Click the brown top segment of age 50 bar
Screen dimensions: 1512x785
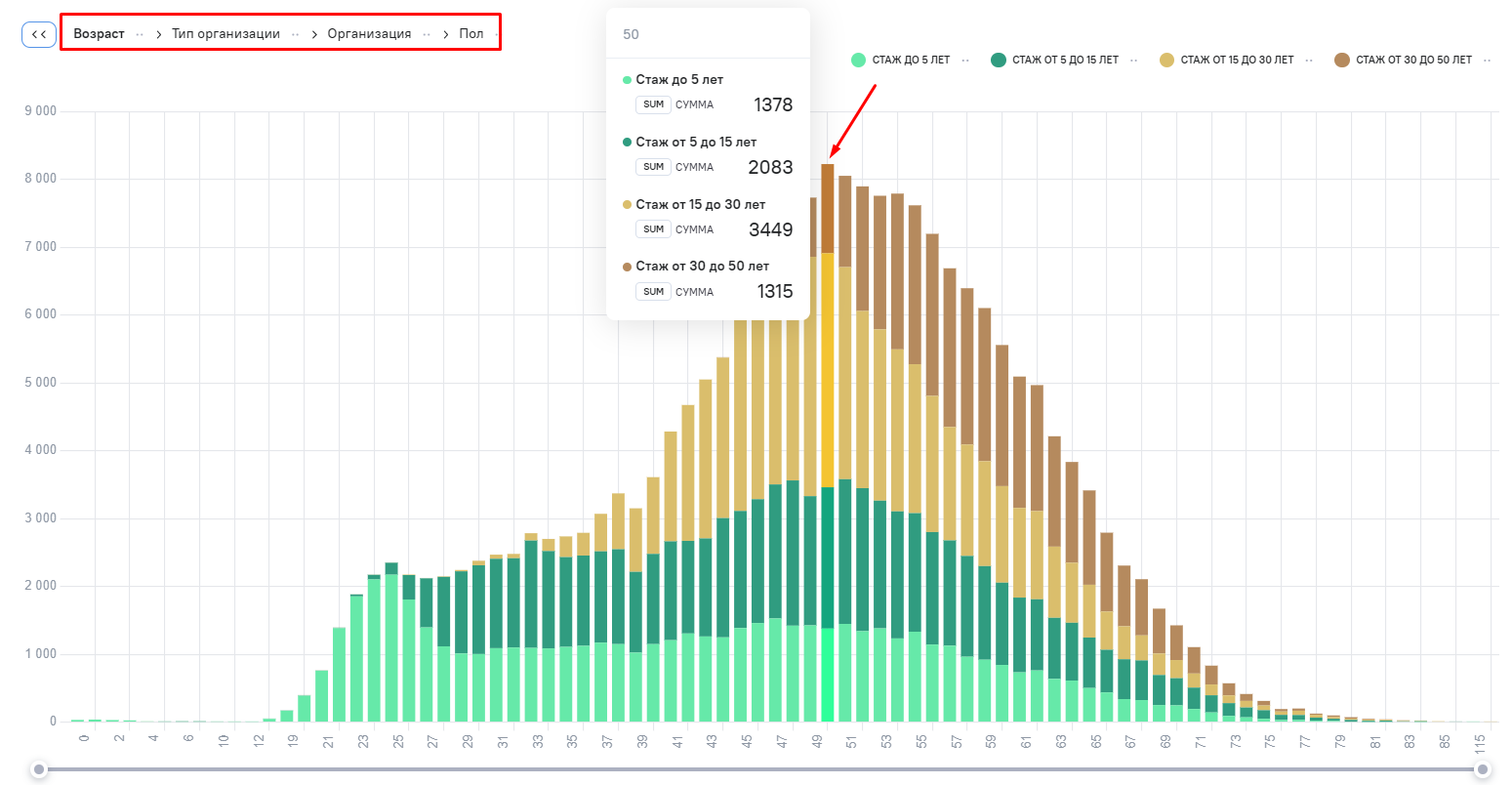pyautogui.click(x=827, y=208)
